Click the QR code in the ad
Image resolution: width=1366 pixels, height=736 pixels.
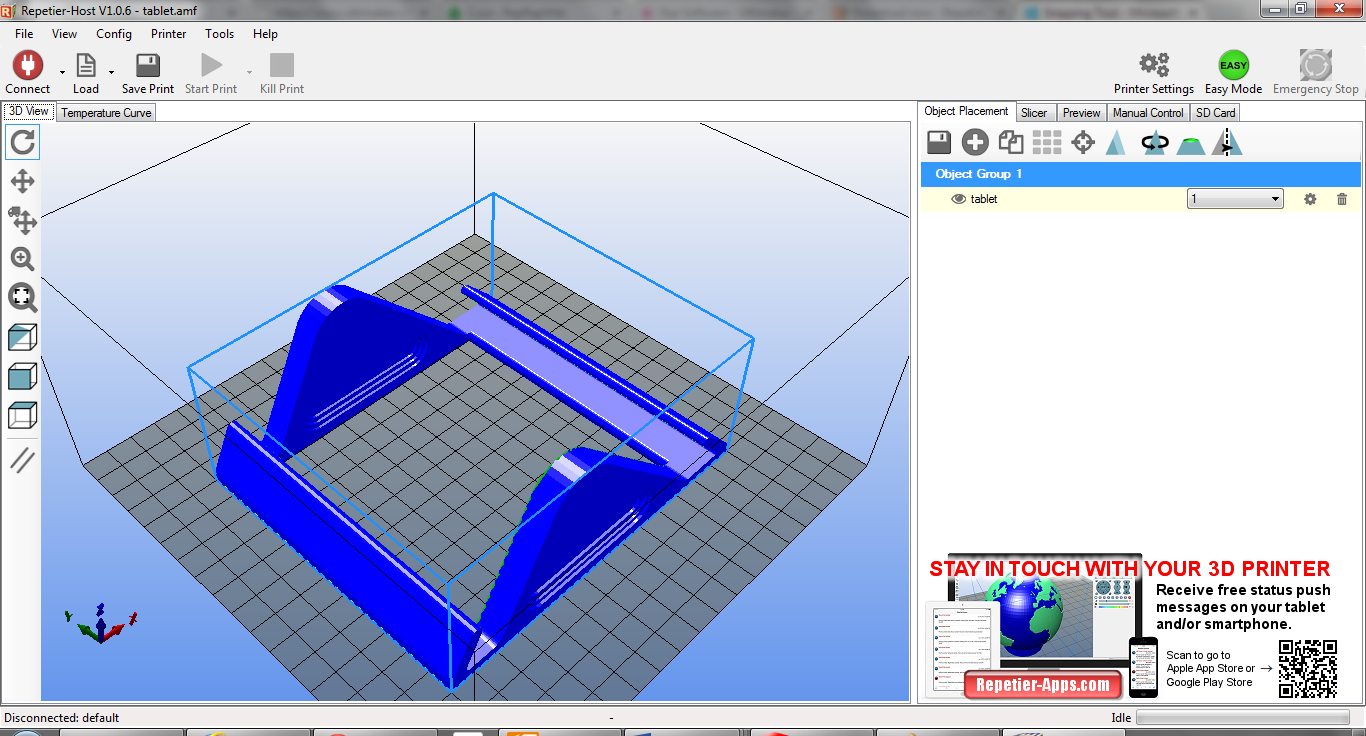click(1308, 668)
